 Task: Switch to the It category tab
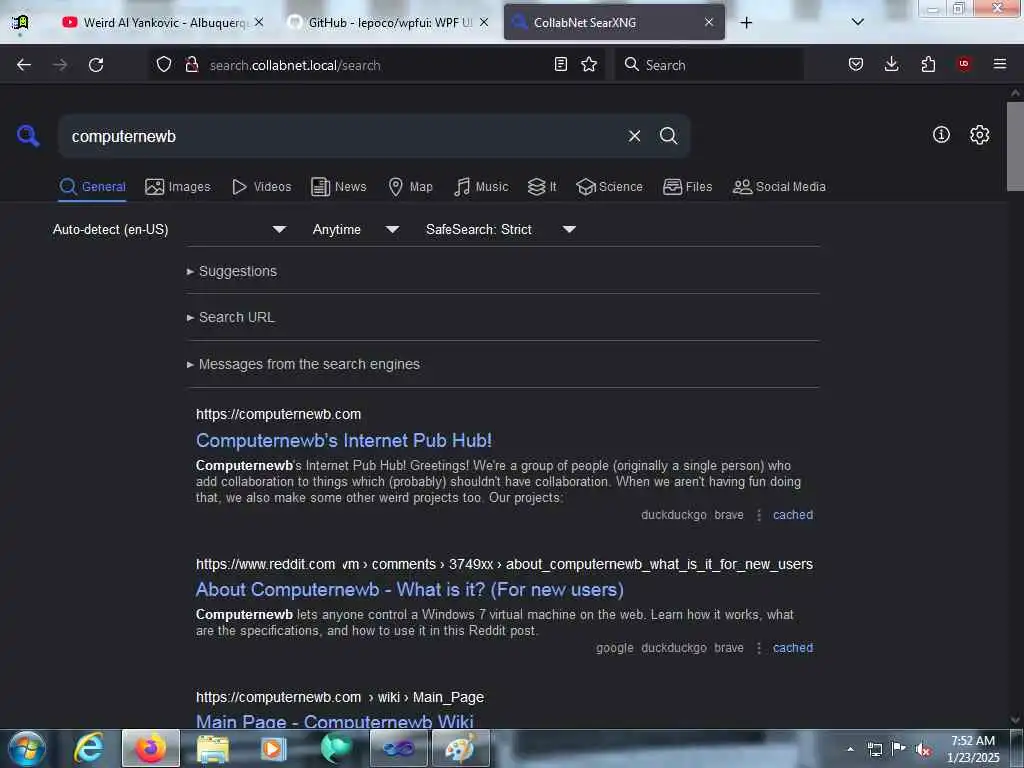tap(542, 187)
